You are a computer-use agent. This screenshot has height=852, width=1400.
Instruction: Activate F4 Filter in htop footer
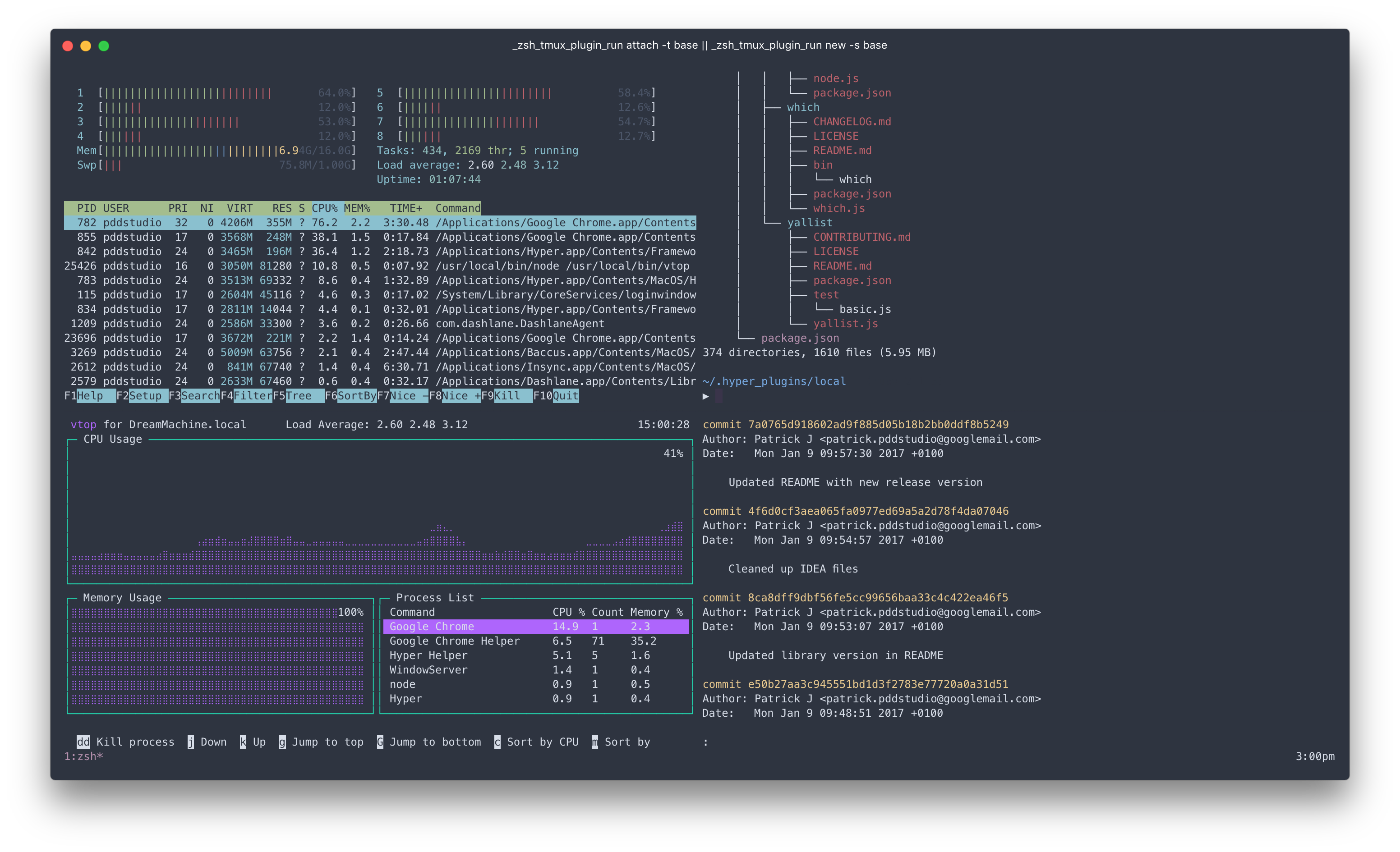point(252,395)
